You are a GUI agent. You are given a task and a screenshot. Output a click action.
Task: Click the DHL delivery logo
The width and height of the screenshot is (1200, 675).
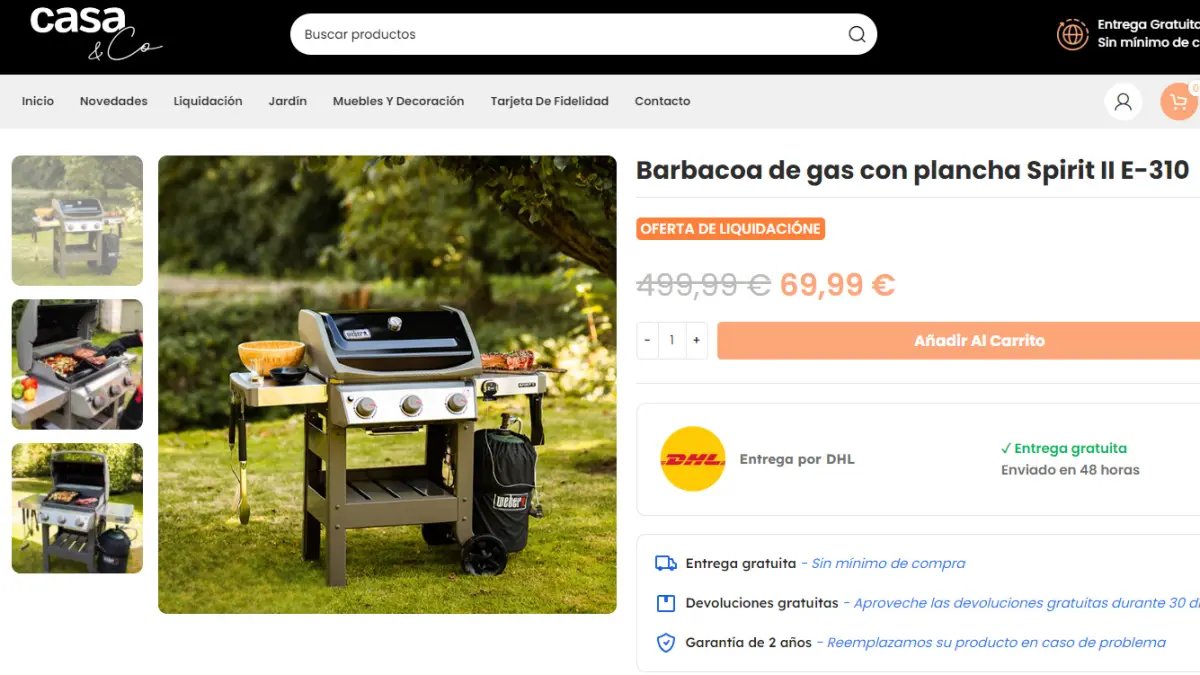click(x=693, y=459)
